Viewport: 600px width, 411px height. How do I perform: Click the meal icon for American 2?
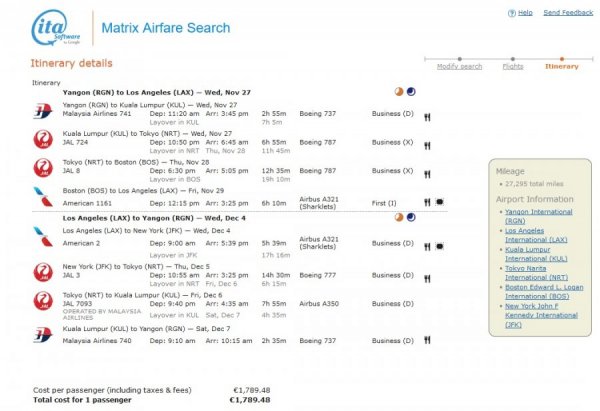(427, 246)
